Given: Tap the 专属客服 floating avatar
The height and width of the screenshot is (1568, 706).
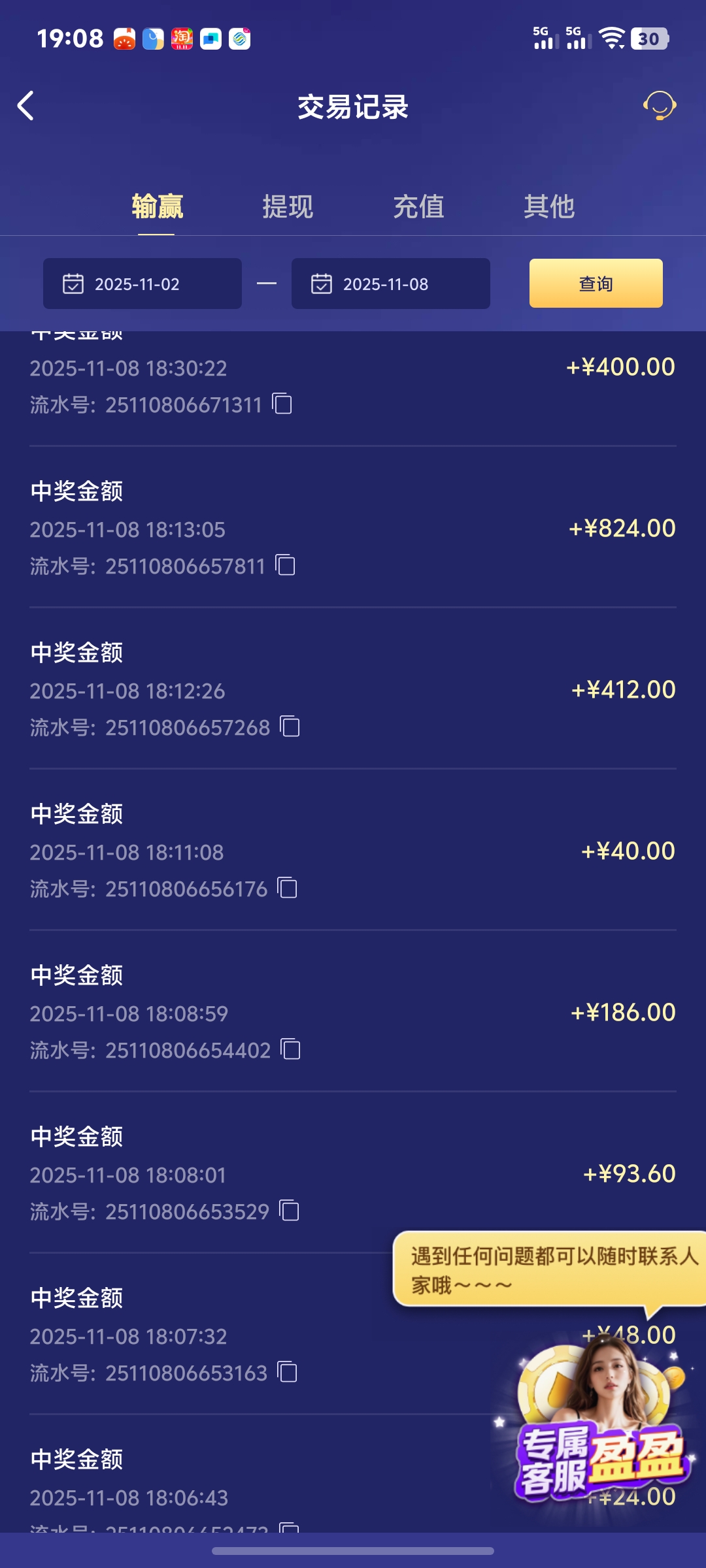Looking at the screenshot, I should tap(598, 1431).
